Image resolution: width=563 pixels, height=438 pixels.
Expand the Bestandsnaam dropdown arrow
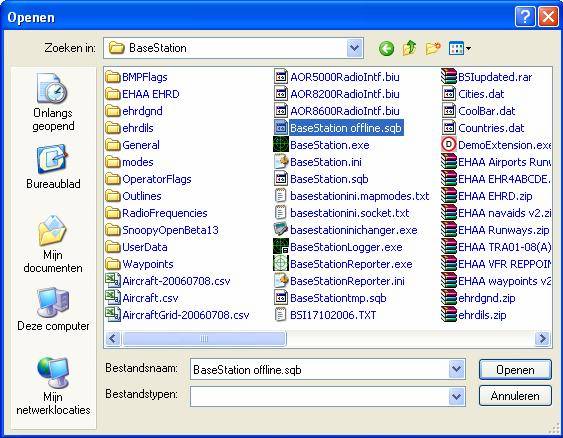click(456, 369)
